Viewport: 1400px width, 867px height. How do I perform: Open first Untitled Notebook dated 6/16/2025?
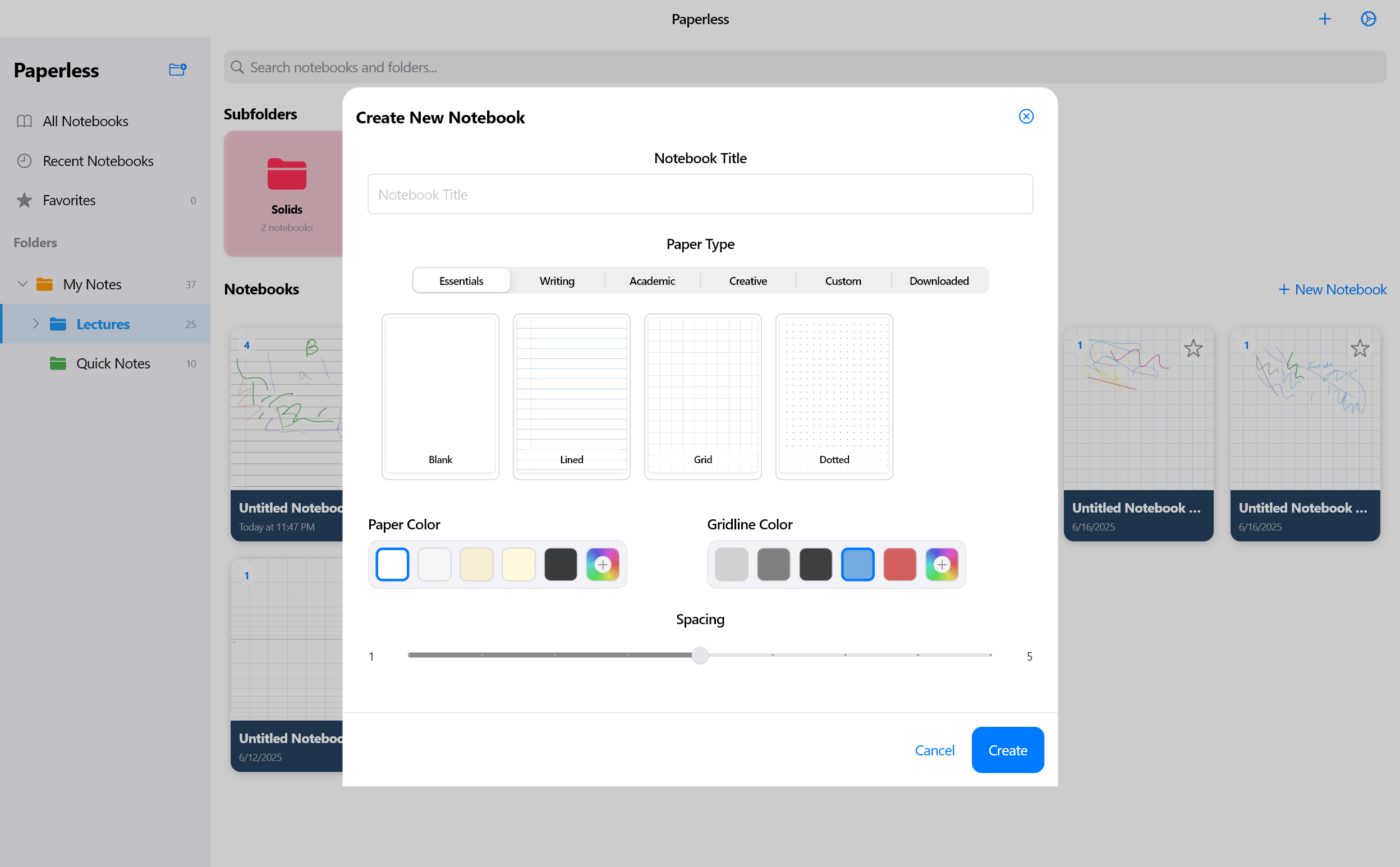(1139, 434)
